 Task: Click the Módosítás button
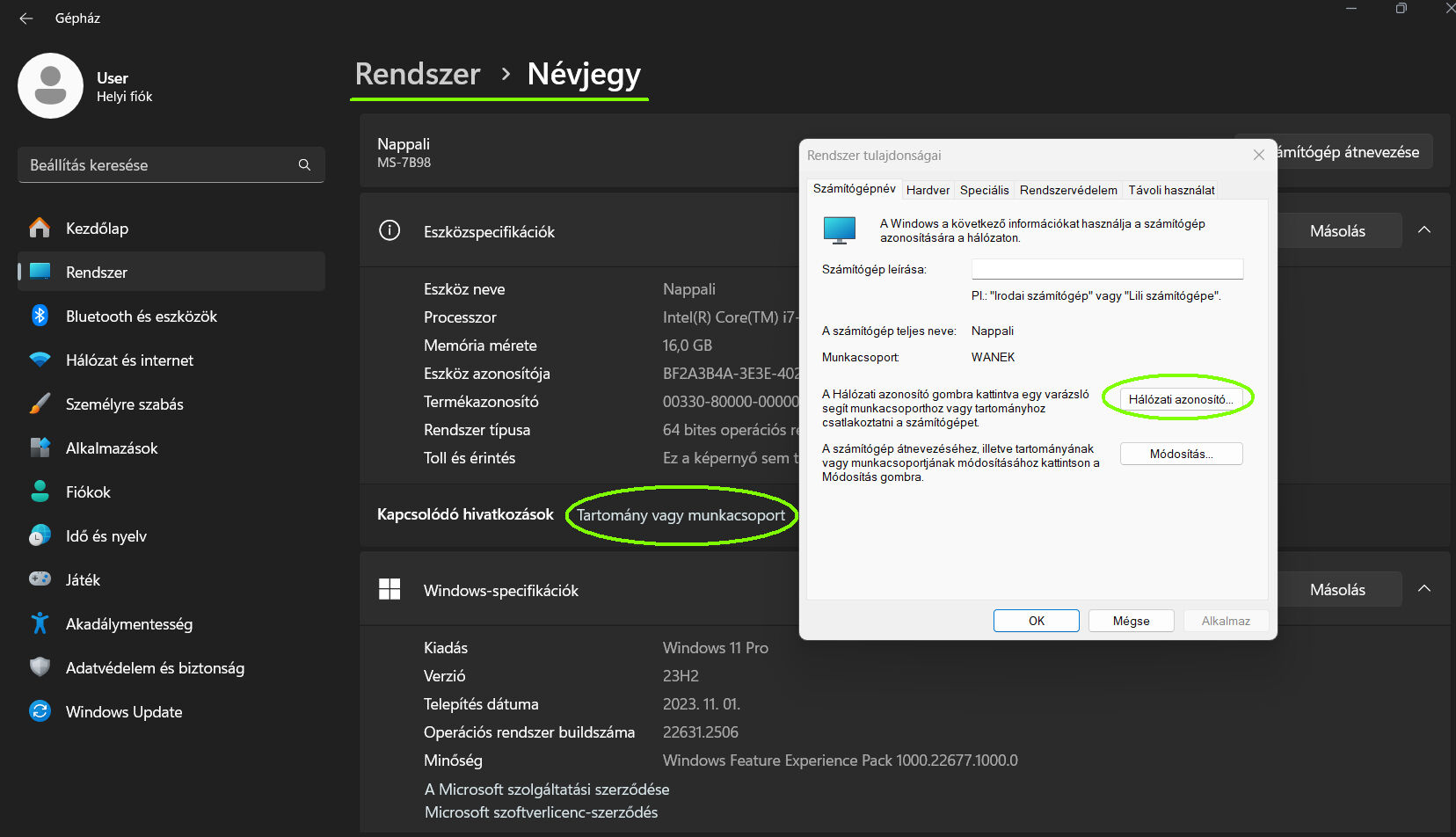point(1181,454)
